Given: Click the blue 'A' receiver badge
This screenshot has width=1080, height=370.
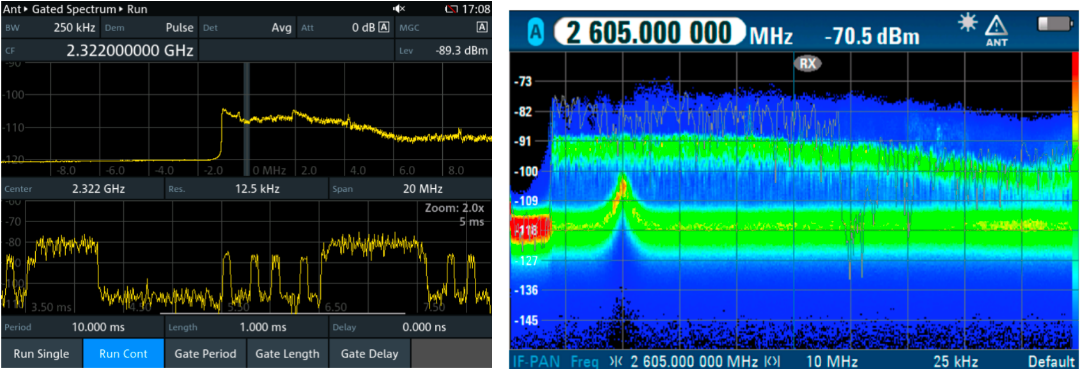Looking at the screenshot, I should coord(537,32).
